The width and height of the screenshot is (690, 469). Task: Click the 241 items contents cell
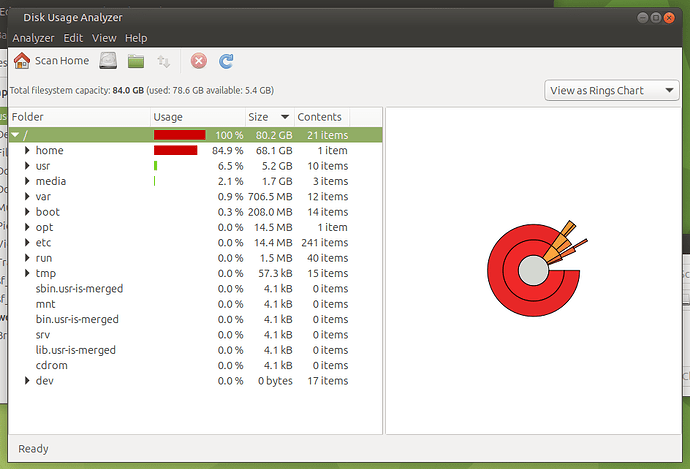(324, 242)
